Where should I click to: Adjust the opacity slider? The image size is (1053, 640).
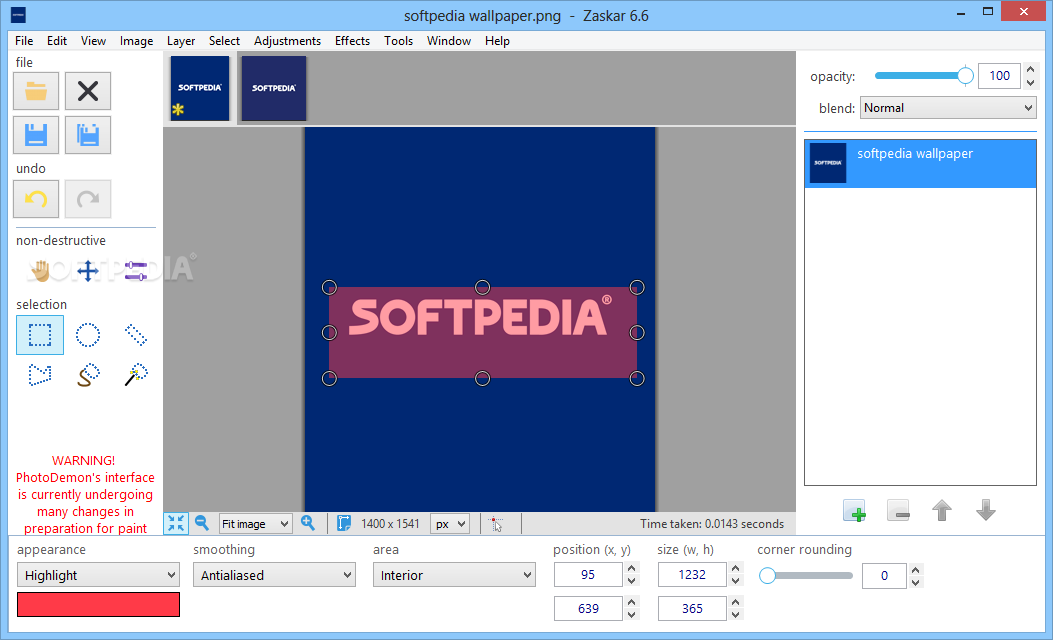[923, 76]
